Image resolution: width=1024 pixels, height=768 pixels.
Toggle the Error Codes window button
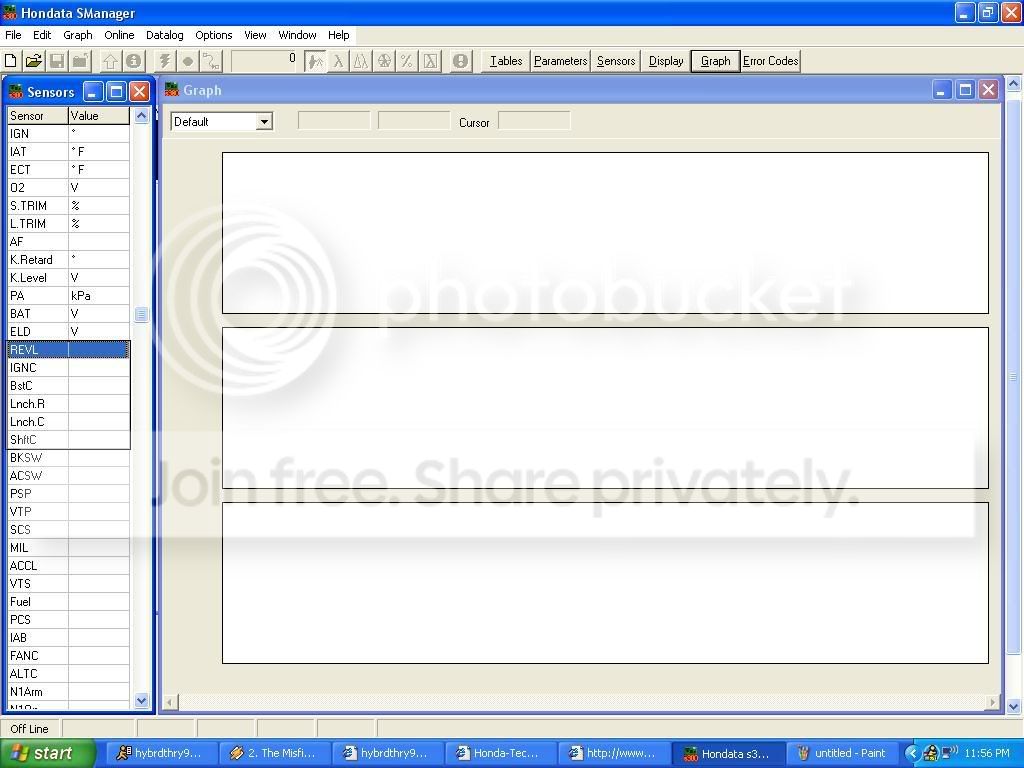click(x=770, y=61)
